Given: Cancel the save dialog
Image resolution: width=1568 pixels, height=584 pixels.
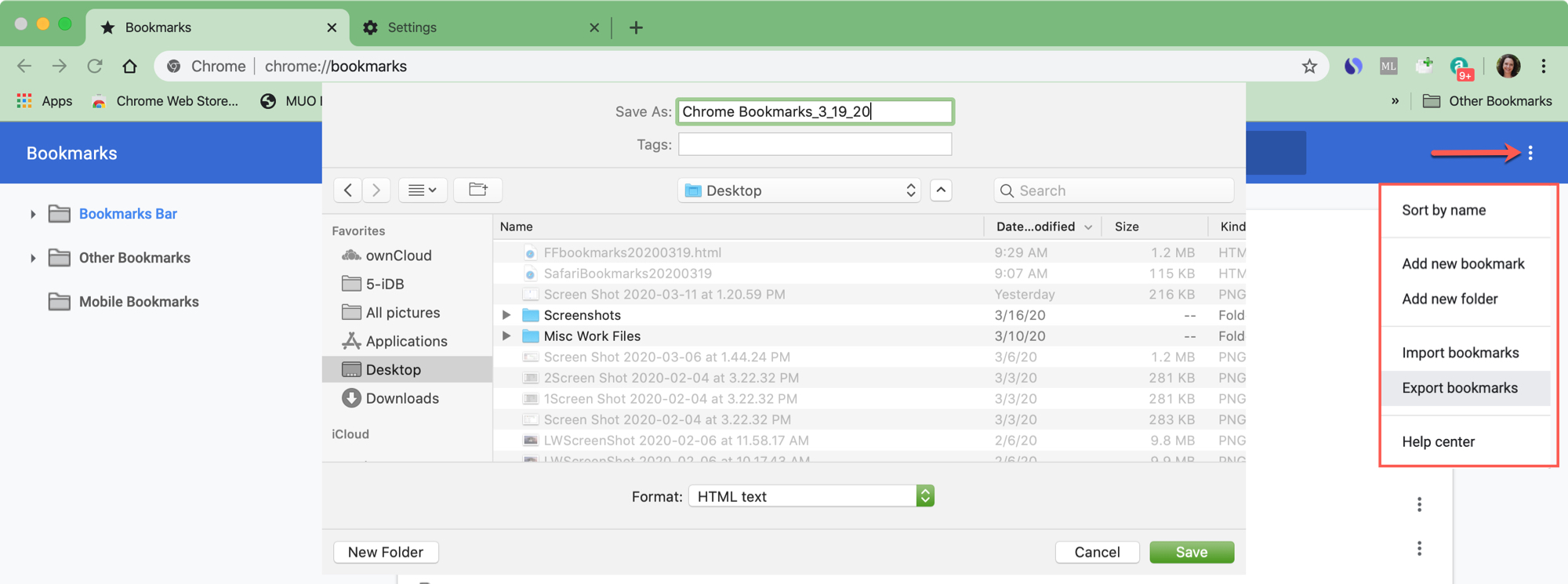Looking at the screenshot, I should tap(1097, 552).
